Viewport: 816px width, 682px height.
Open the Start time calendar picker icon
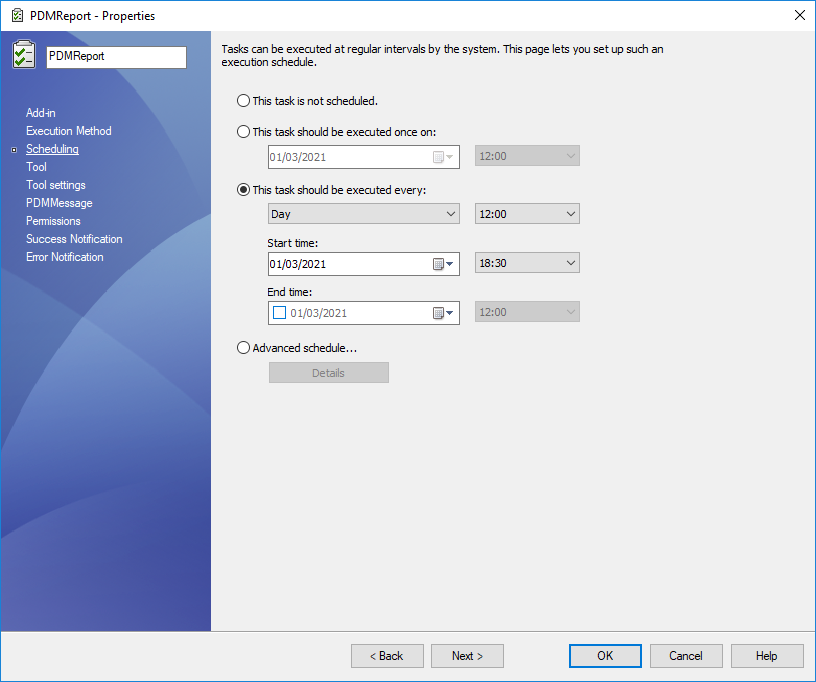(442, 264)
